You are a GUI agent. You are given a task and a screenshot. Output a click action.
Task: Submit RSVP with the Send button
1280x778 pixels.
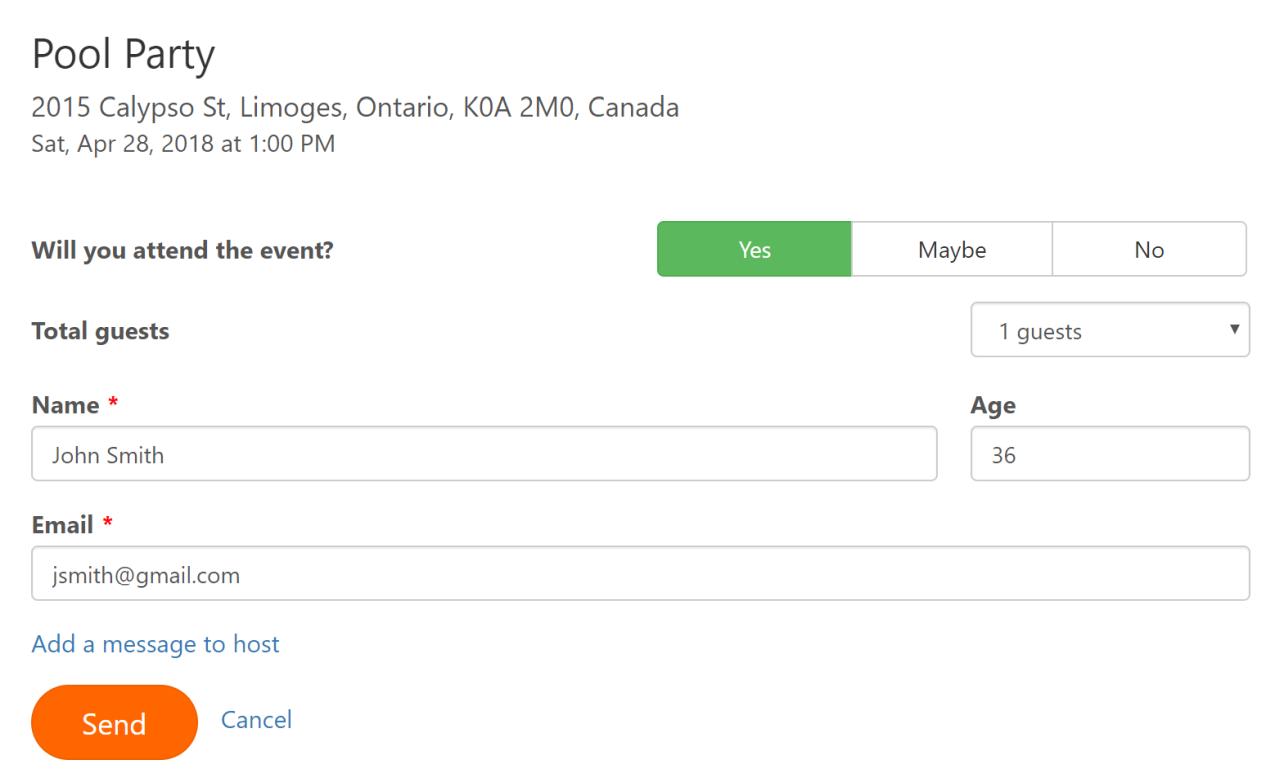pyautogui.click(x=114, y=722)
